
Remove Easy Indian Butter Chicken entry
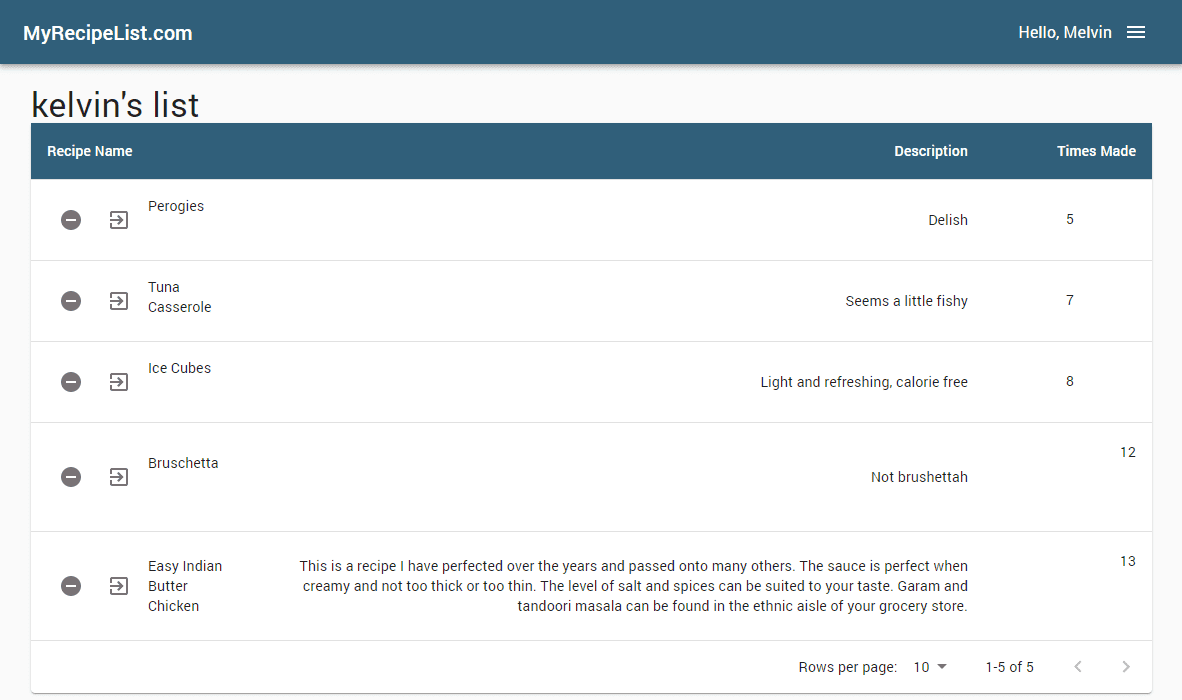point(71,586)
